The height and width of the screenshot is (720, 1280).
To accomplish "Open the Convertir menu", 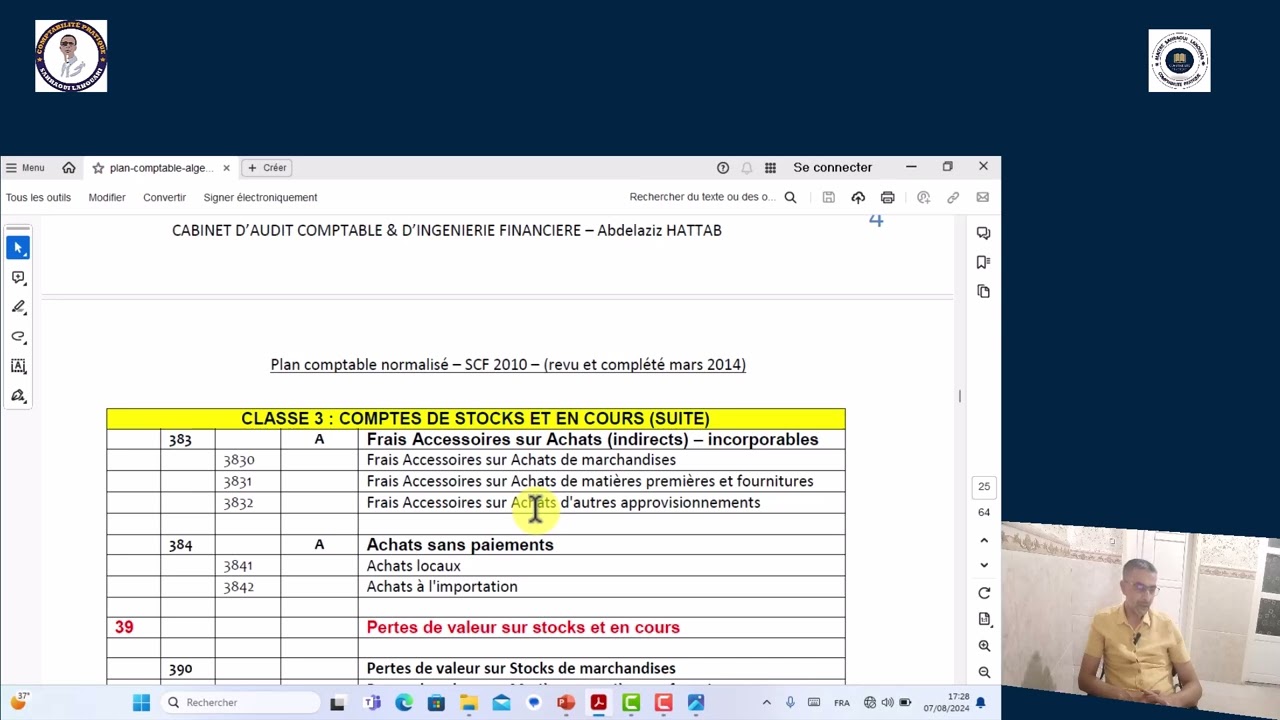I will pyautogui.click(x=164, y=197).
